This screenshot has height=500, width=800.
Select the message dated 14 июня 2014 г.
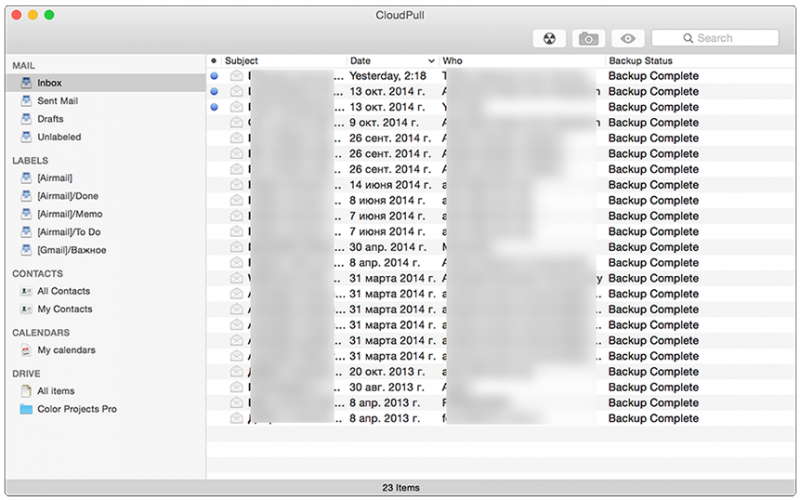click(x=501, y=185)
